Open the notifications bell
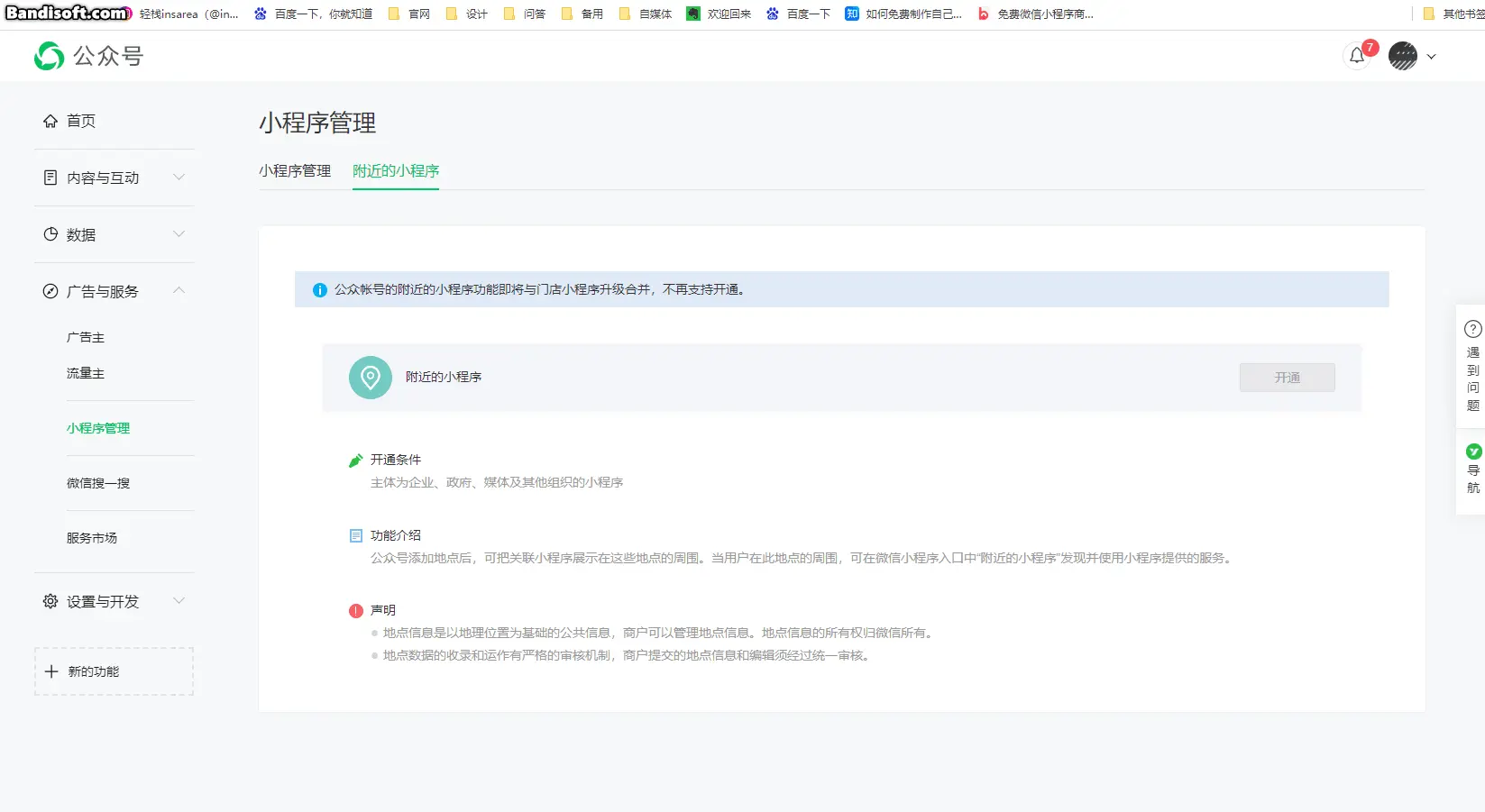This screenshot has width=1485, height=812. click(1357, 55)
